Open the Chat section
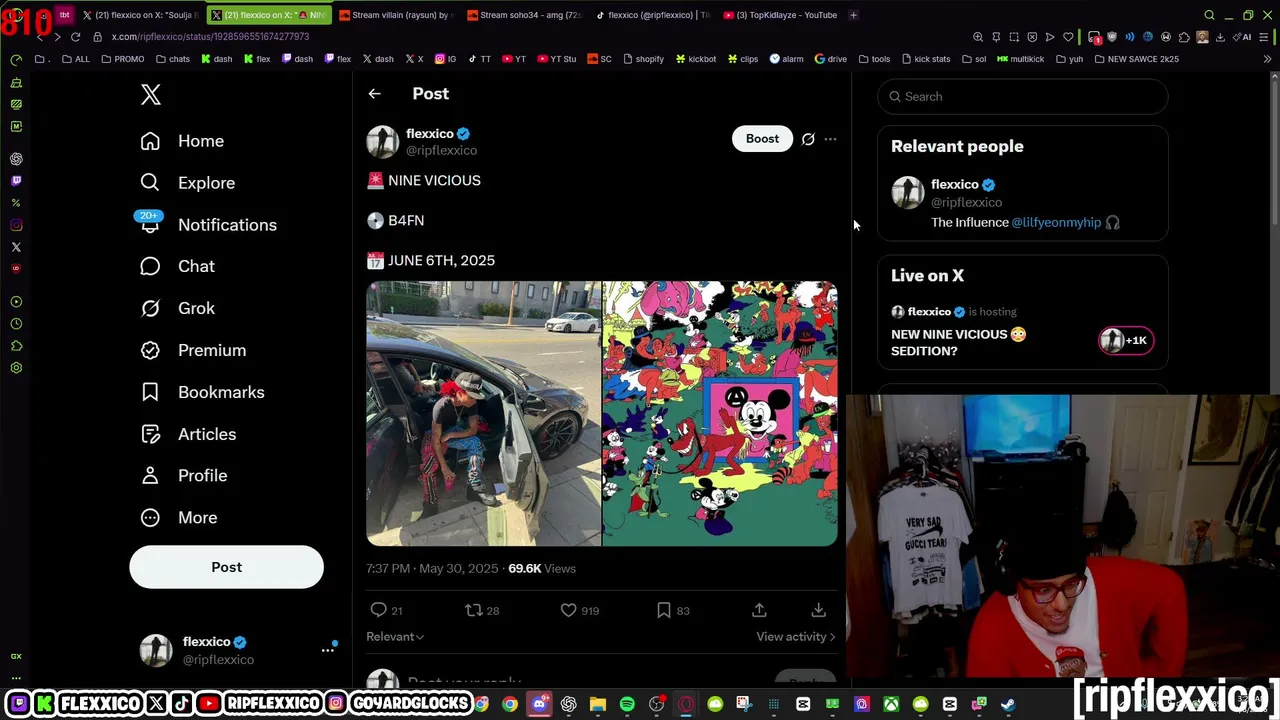This screenshot has height=720, width=1280. click(177, 266)
